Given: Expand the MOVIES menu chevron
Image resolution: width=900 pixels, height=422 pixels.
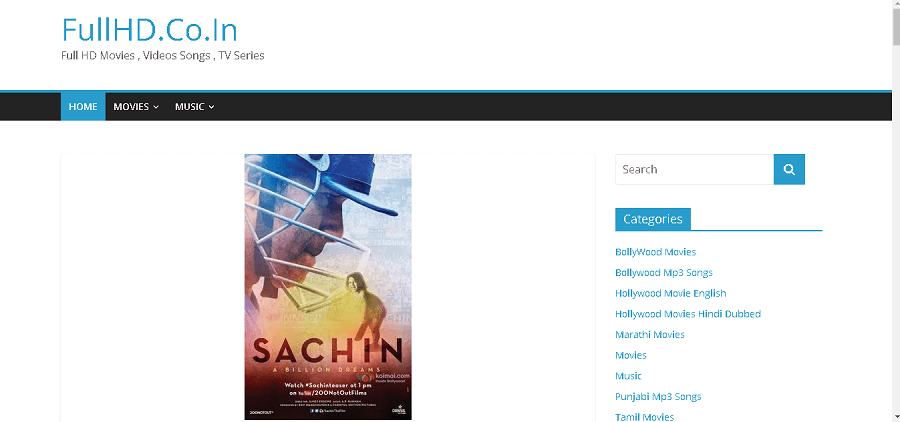Looking at the screenshot, I should tap(156, 107).
